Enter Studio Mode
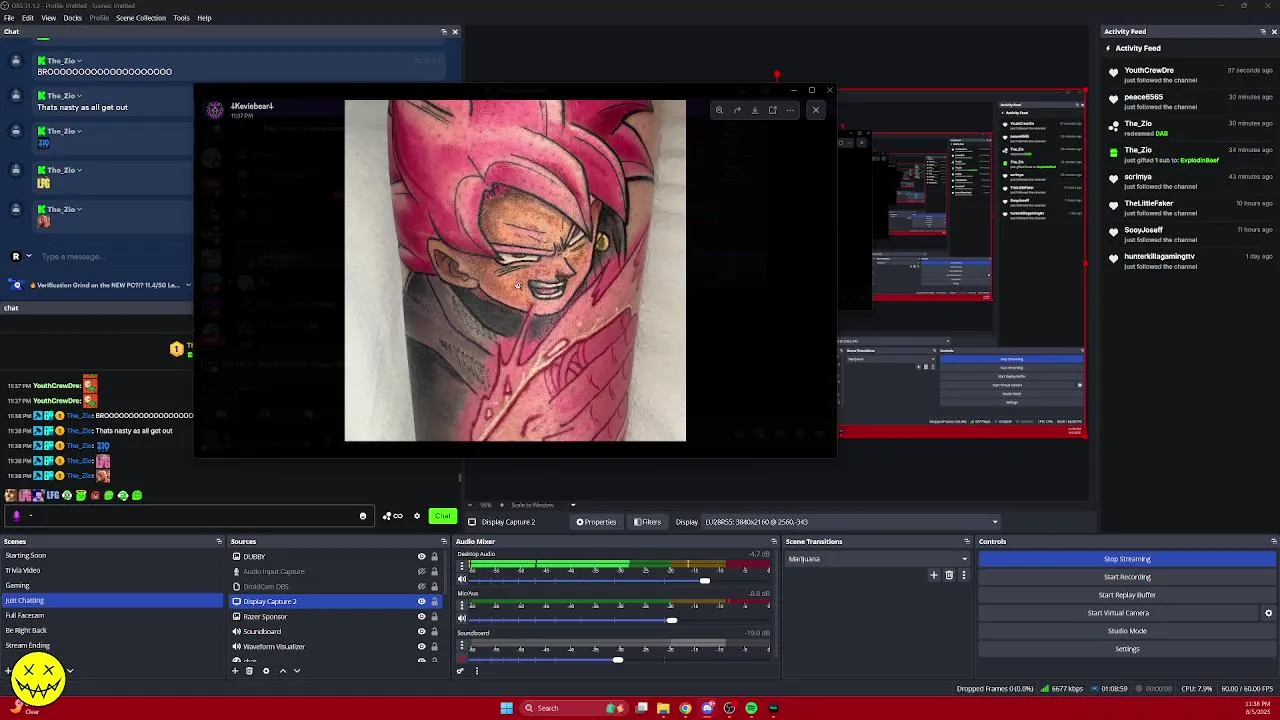The width and height of the screenshot is (1280, 720). pyautogui.click(x=1127, y=631)
